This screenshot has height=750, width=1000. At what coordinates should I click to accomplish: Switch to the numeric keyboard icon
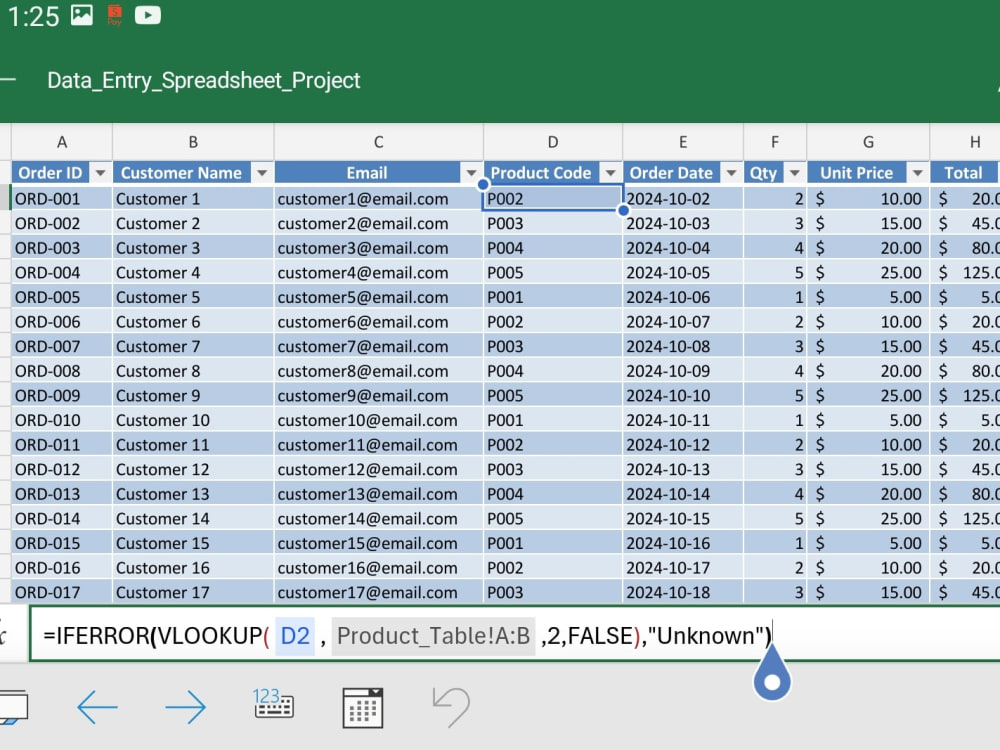(274, 703)
